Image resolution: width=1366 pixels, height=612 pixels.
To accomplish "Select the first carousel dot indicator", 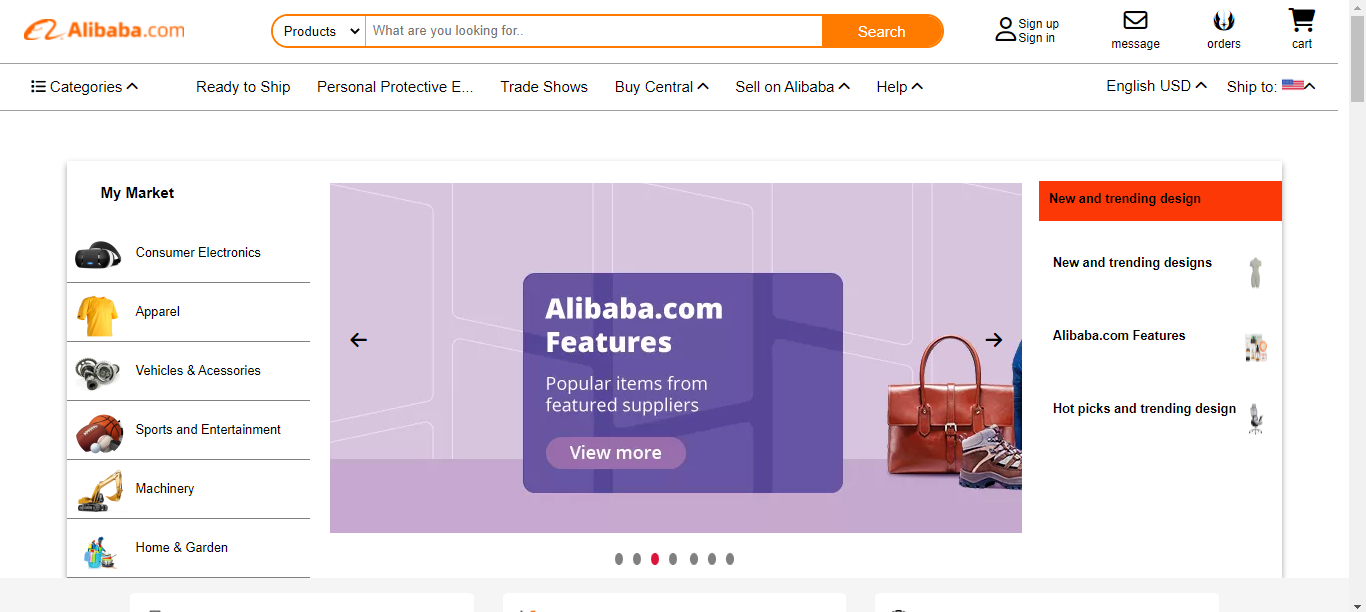I will click(619, 559).
